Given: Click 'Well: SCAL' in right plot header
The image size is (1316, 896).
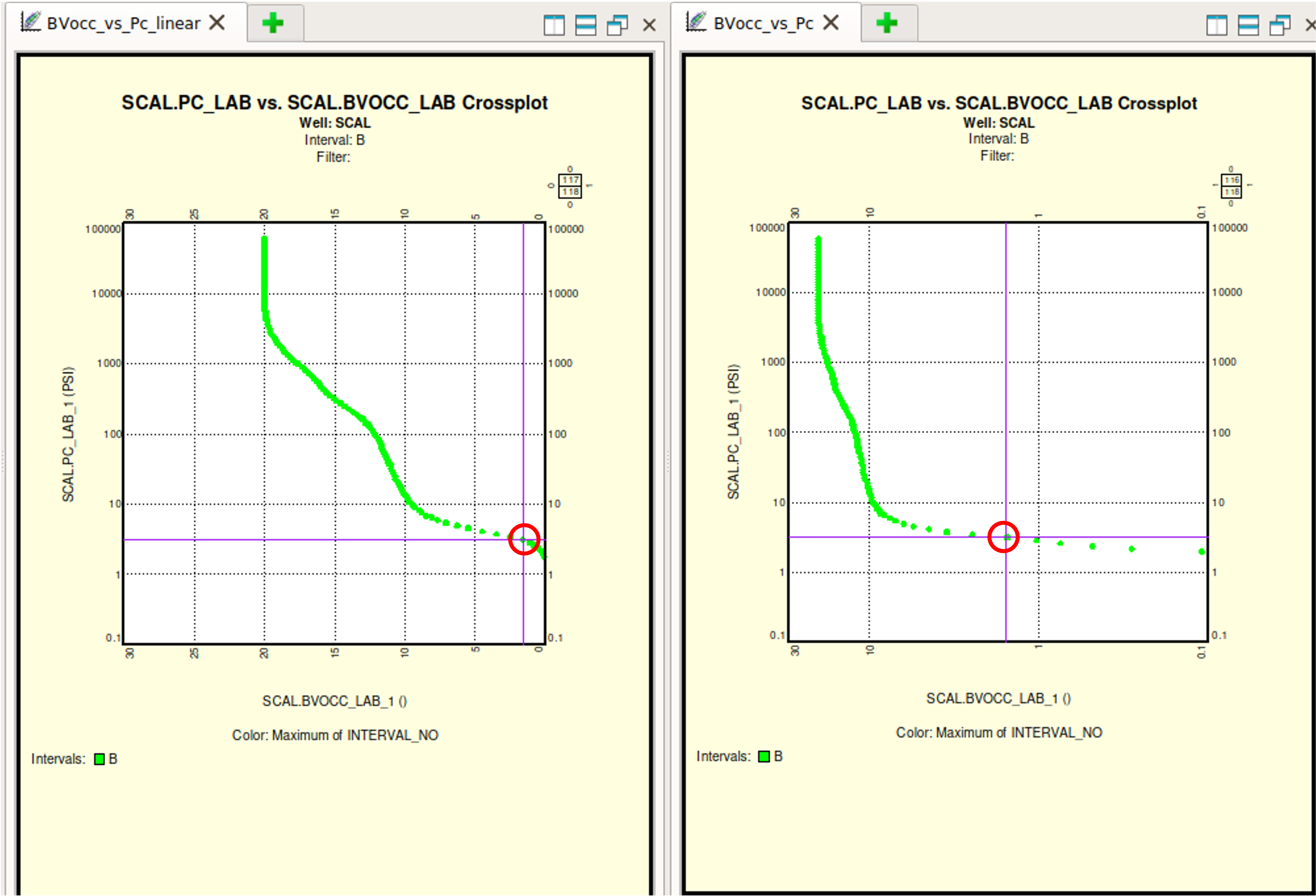Looking at the screenshot, I should tap(999, 123).
